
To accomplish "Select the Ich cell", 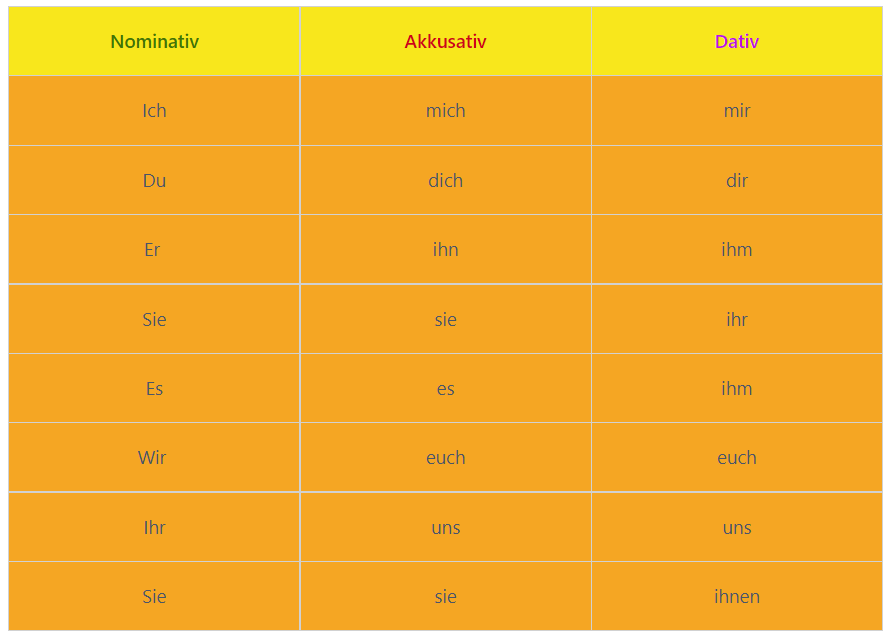I will [154, 111].
